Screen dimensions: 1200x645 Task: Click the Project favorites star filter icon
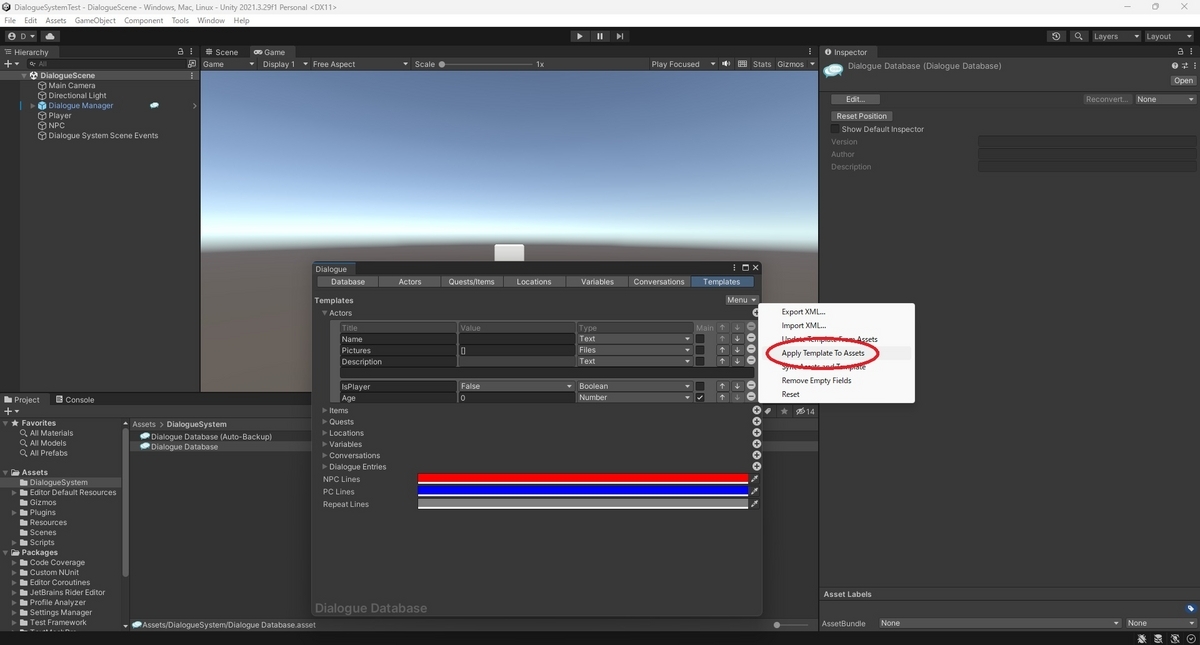pos(785,411)
